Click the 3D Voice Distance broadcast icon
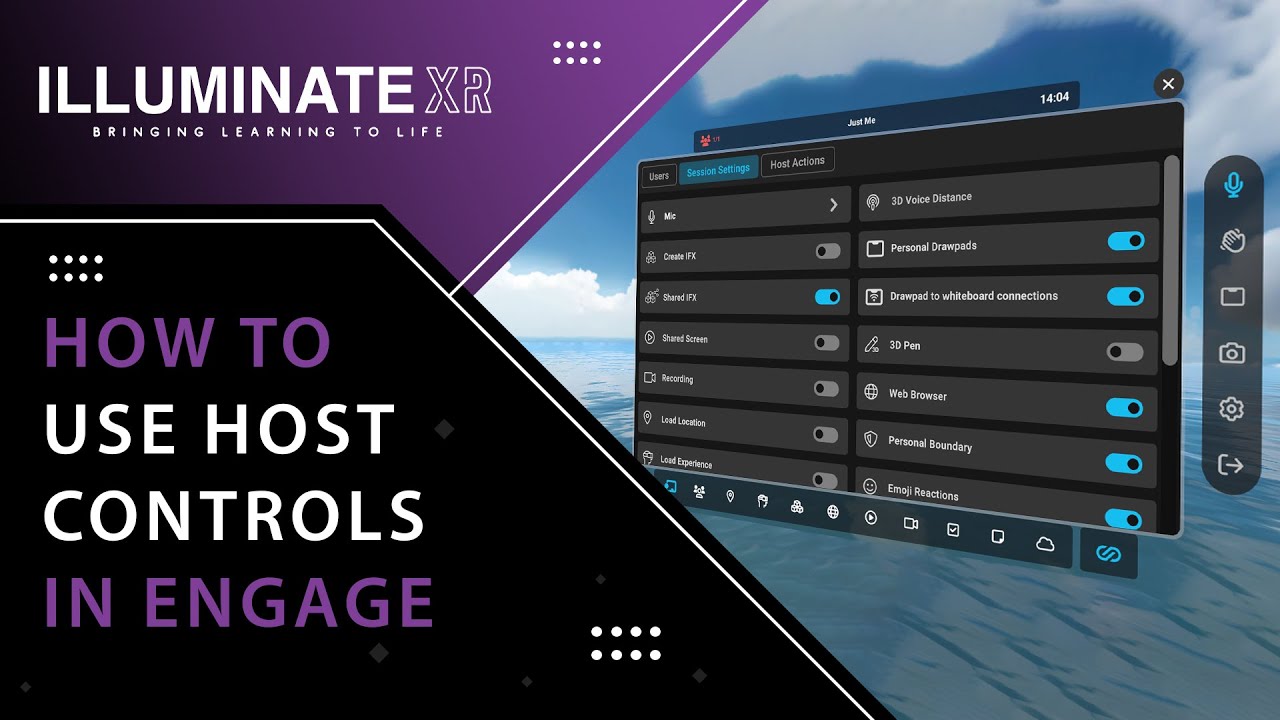This screenshot has height=720, width=1280. tap(873, 202)
